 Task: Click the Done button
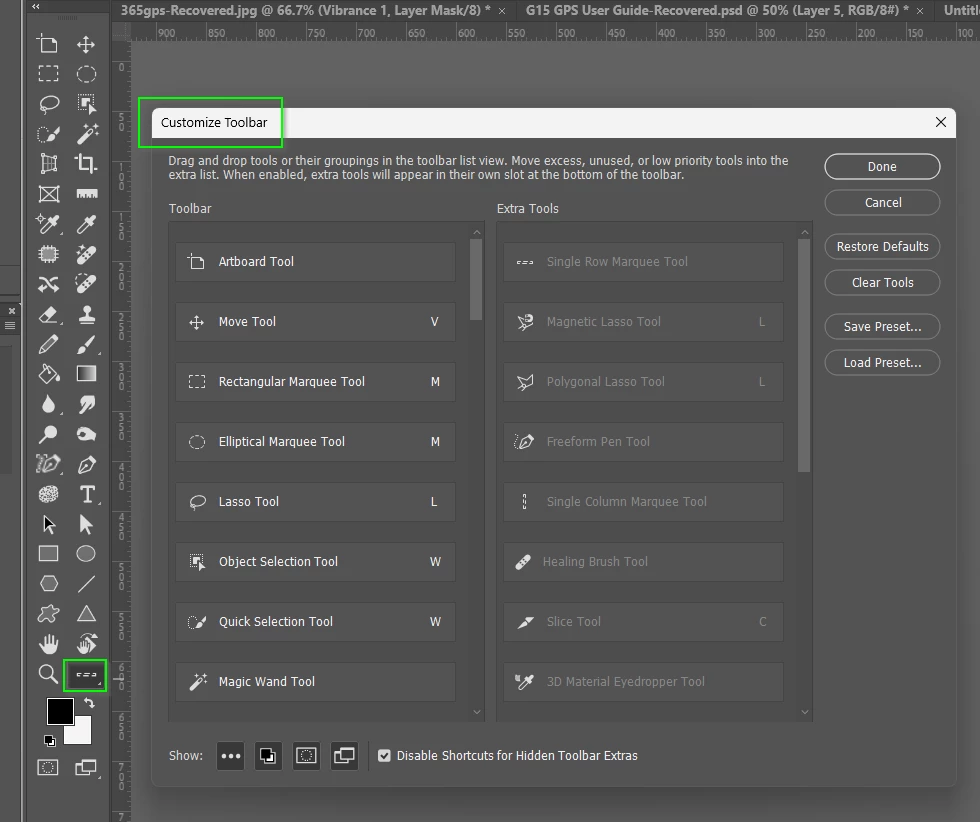[x=882, y=166]
